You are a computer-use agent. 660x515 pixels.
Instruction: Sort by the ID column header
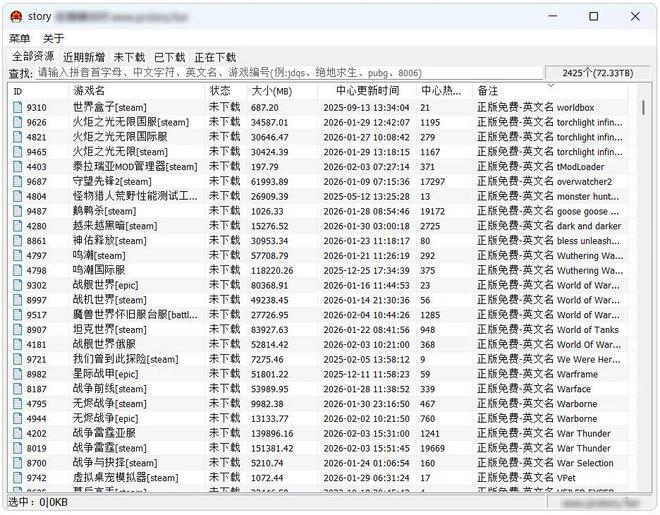coord(38,91)
